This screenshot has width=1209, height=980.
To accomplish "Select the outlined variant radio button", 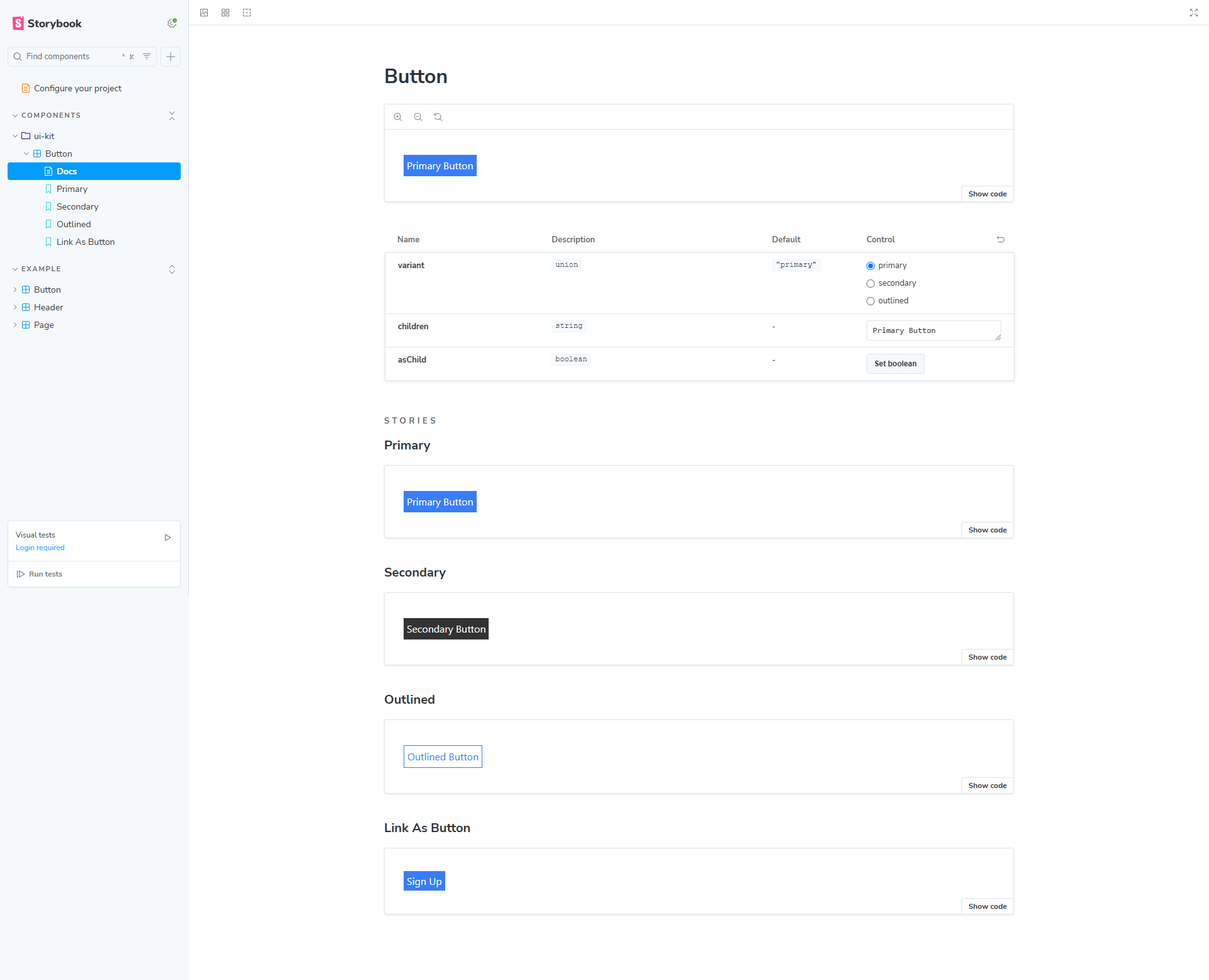I will coord(870,301).
